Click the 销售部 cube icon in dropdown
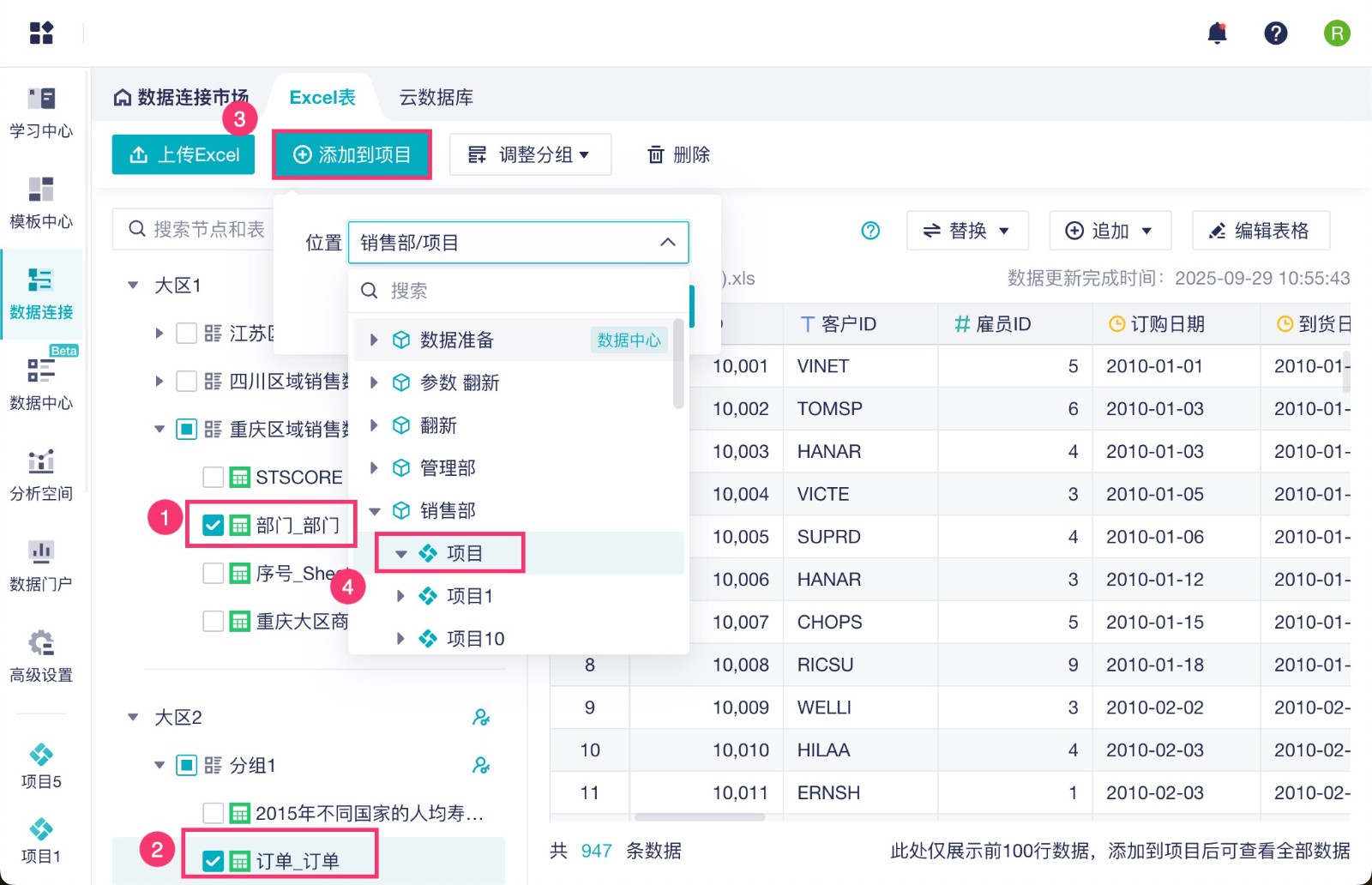This screenshot has height=885, width=1372. (400, 511)
